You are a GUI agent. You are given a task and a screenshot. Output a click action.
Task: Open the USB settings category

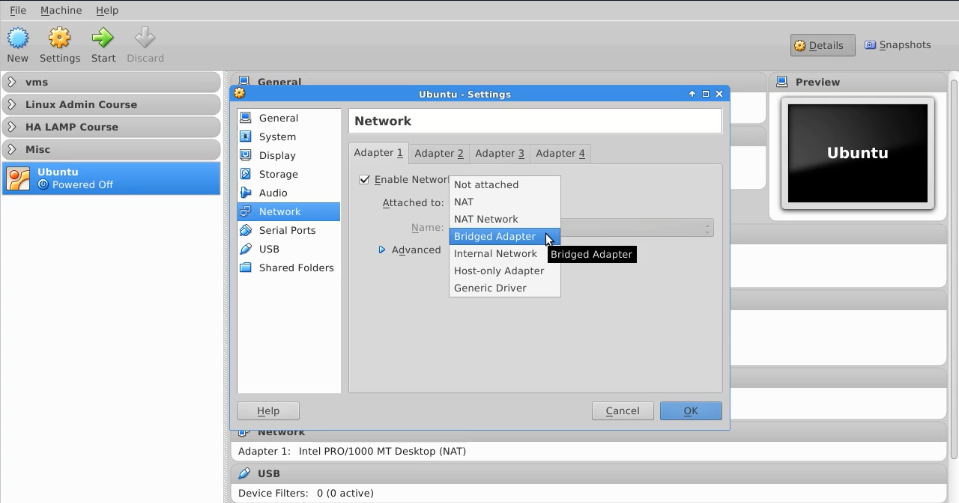(x=269, y=249)
